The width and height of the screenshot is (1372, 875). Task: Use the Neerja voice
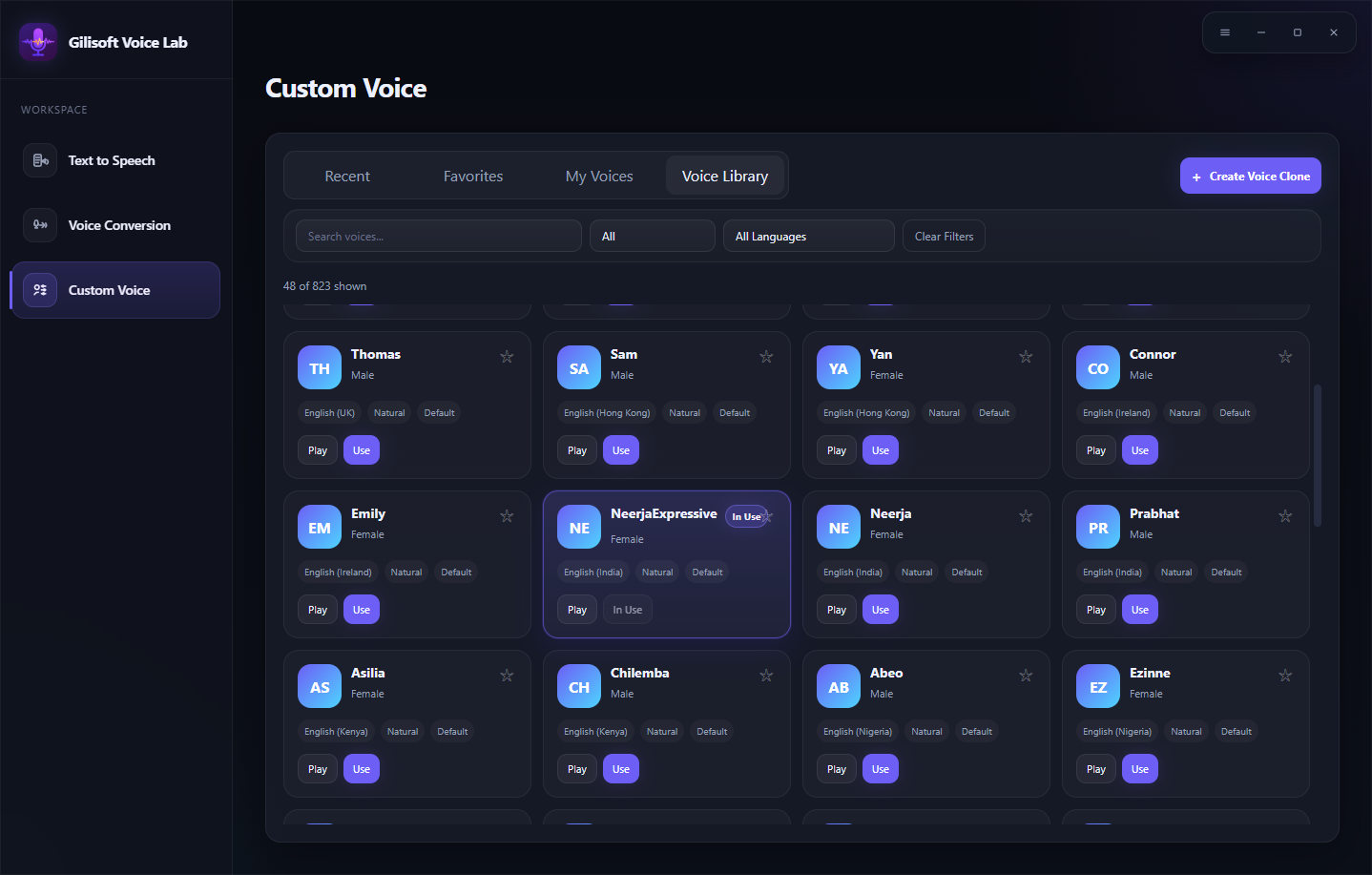(x=881, y=610)
